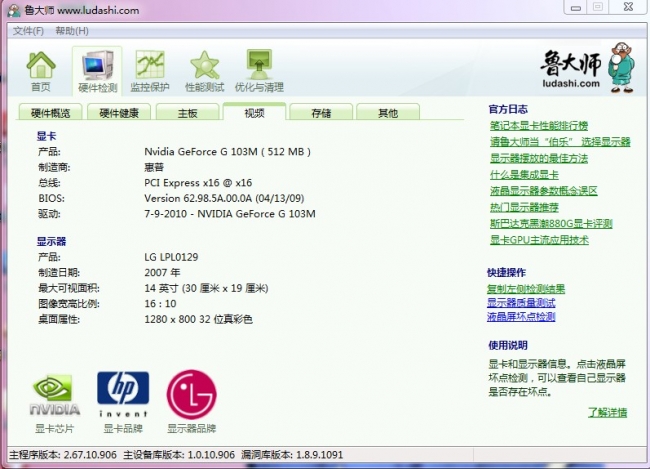The image size is (650, 469).
Task: Open the 其他 tab
Action: 387,113
